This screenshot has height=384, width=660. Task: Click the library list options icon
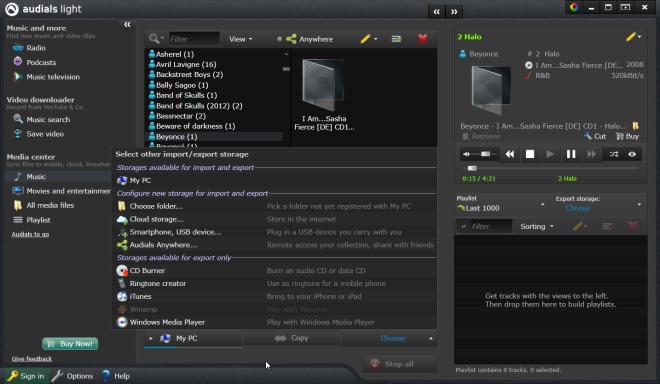(x=396, y=39)
